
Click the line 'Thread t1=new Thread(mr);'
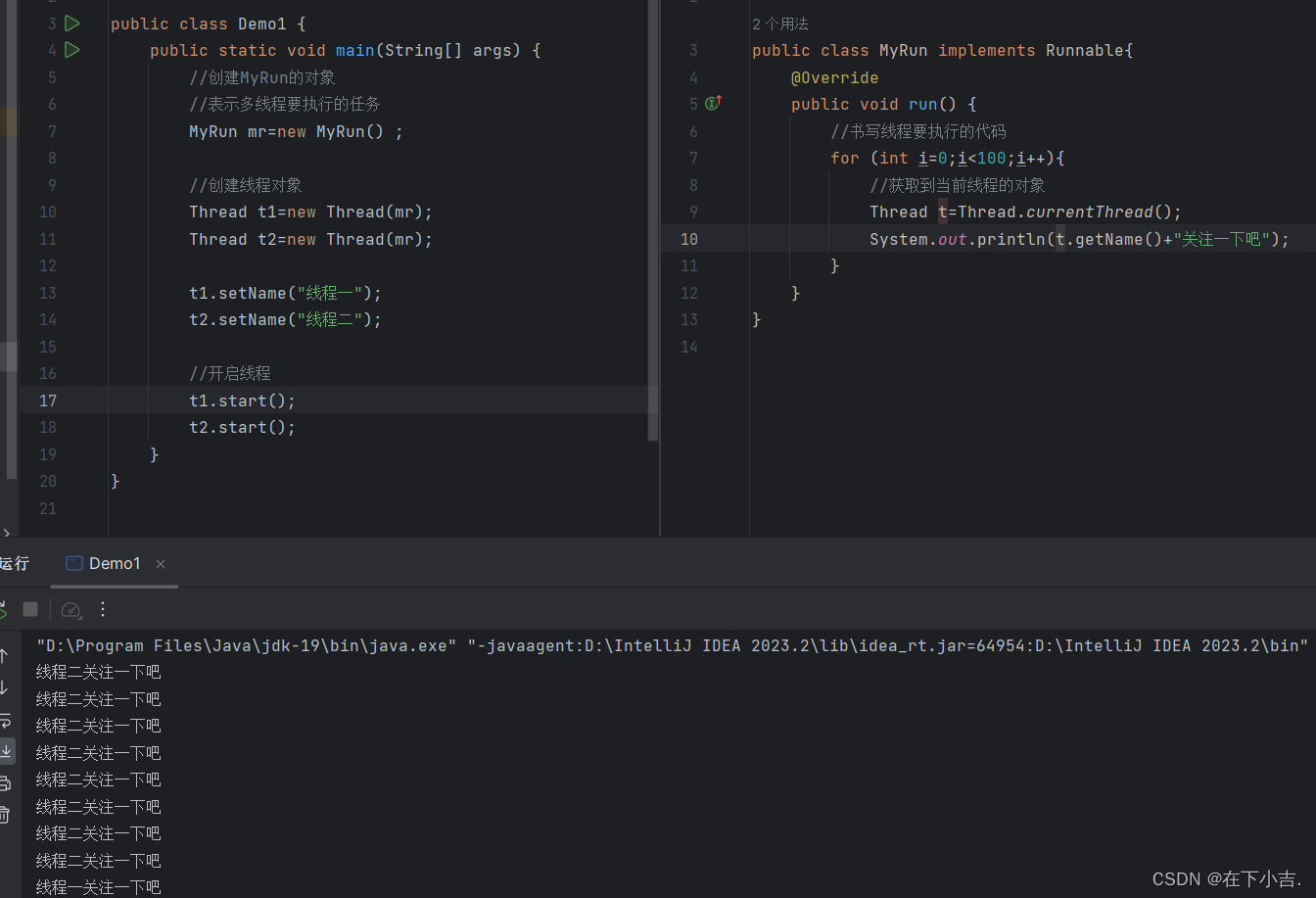(x=310, y=212)
